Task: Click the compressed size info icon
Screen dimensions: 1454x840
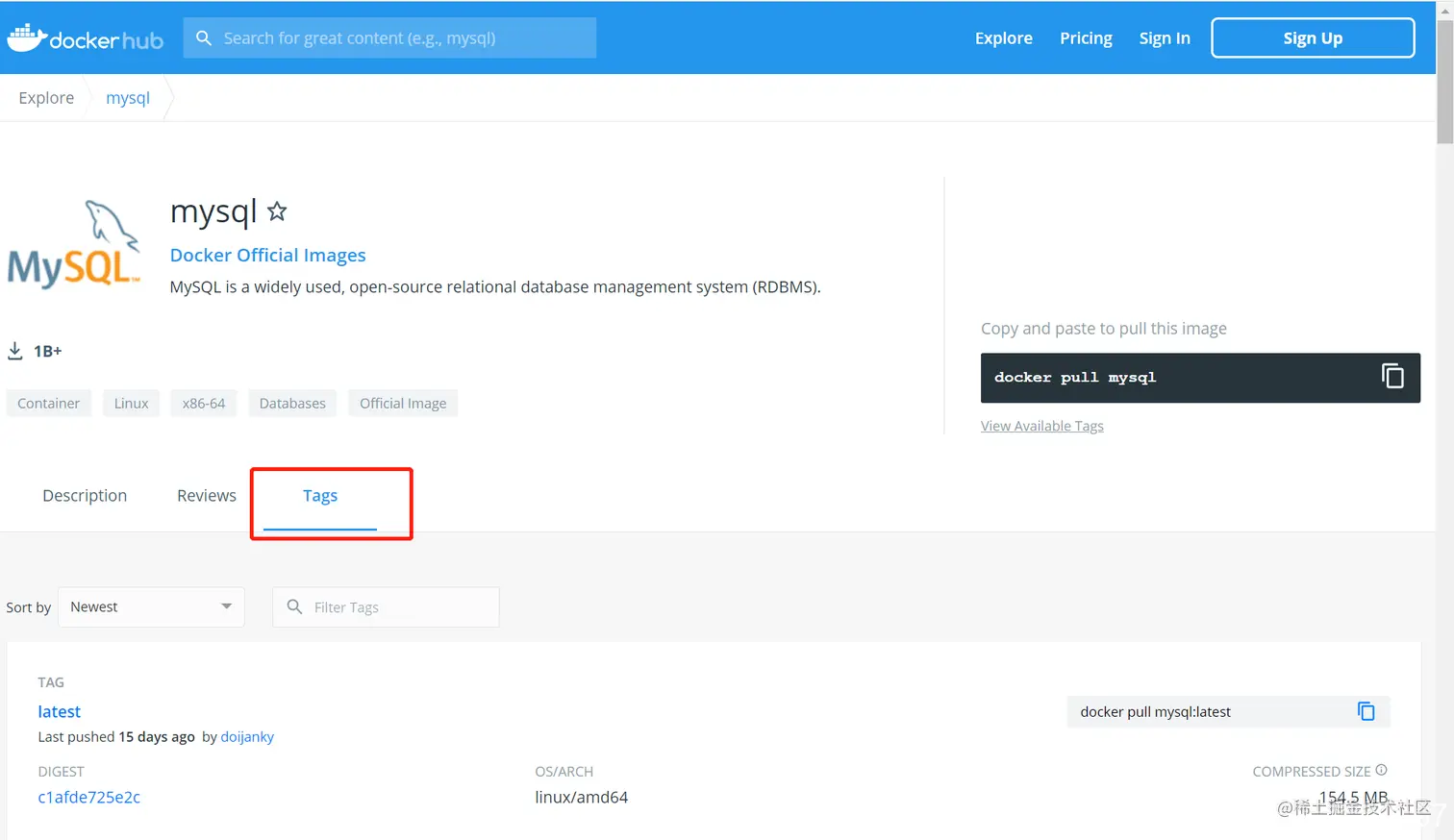Action: coord(1382,770)
